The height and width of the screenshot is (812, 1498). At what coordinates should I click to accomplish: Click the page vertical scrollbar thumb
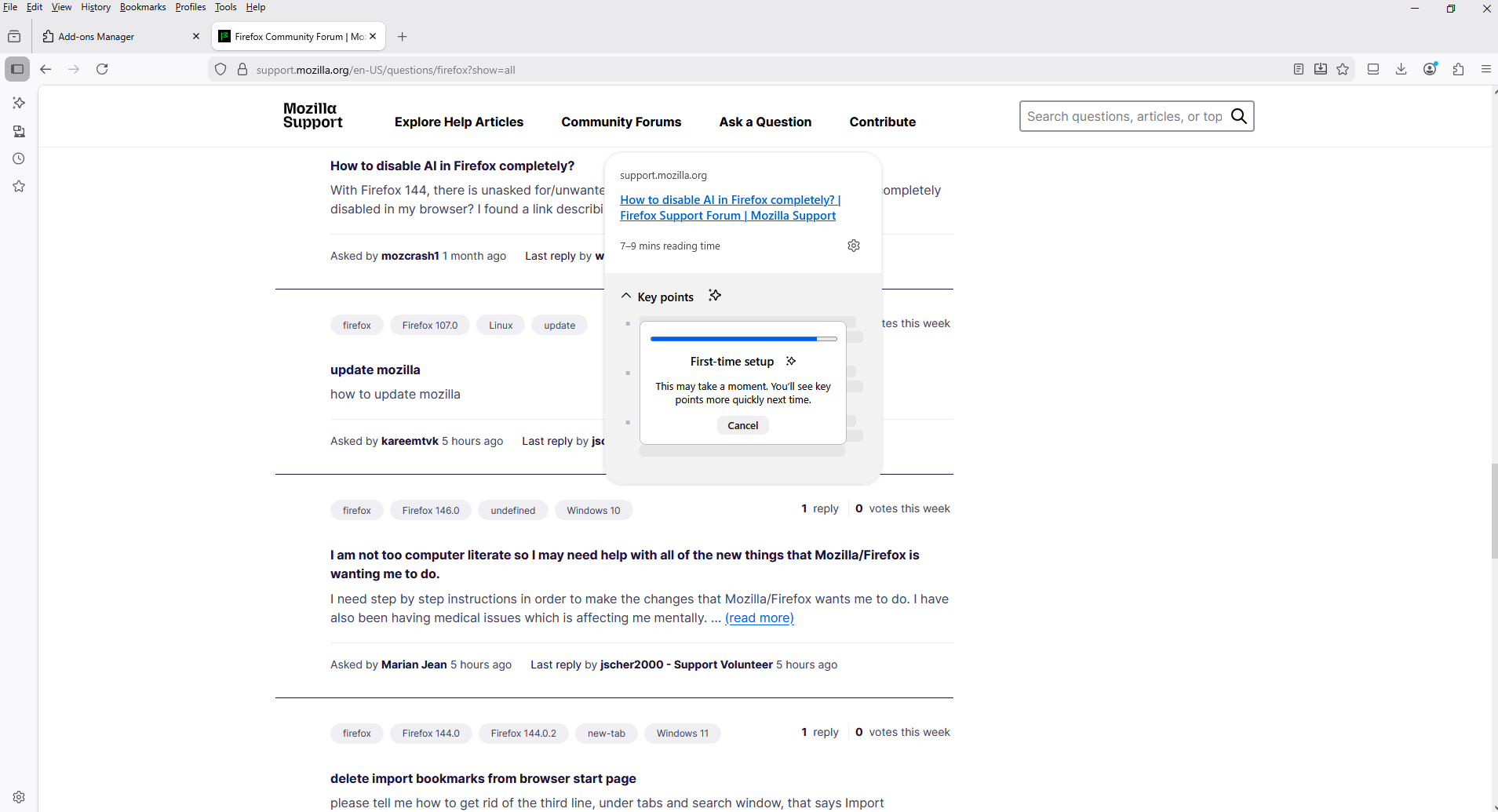pyautogui.click(x=1494, y=512)
